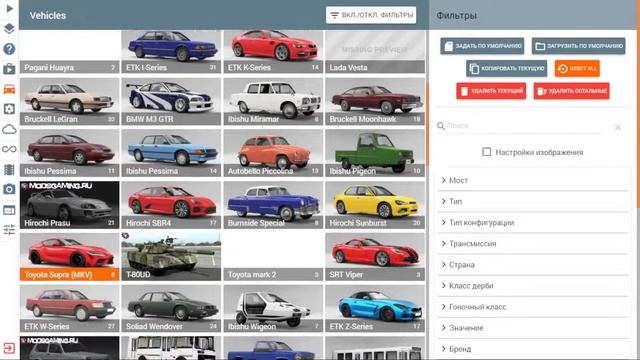The height and width of the screenshot is (360, 640).
Task: Clear the filter search with the X icon
Action: coord(618,127)
